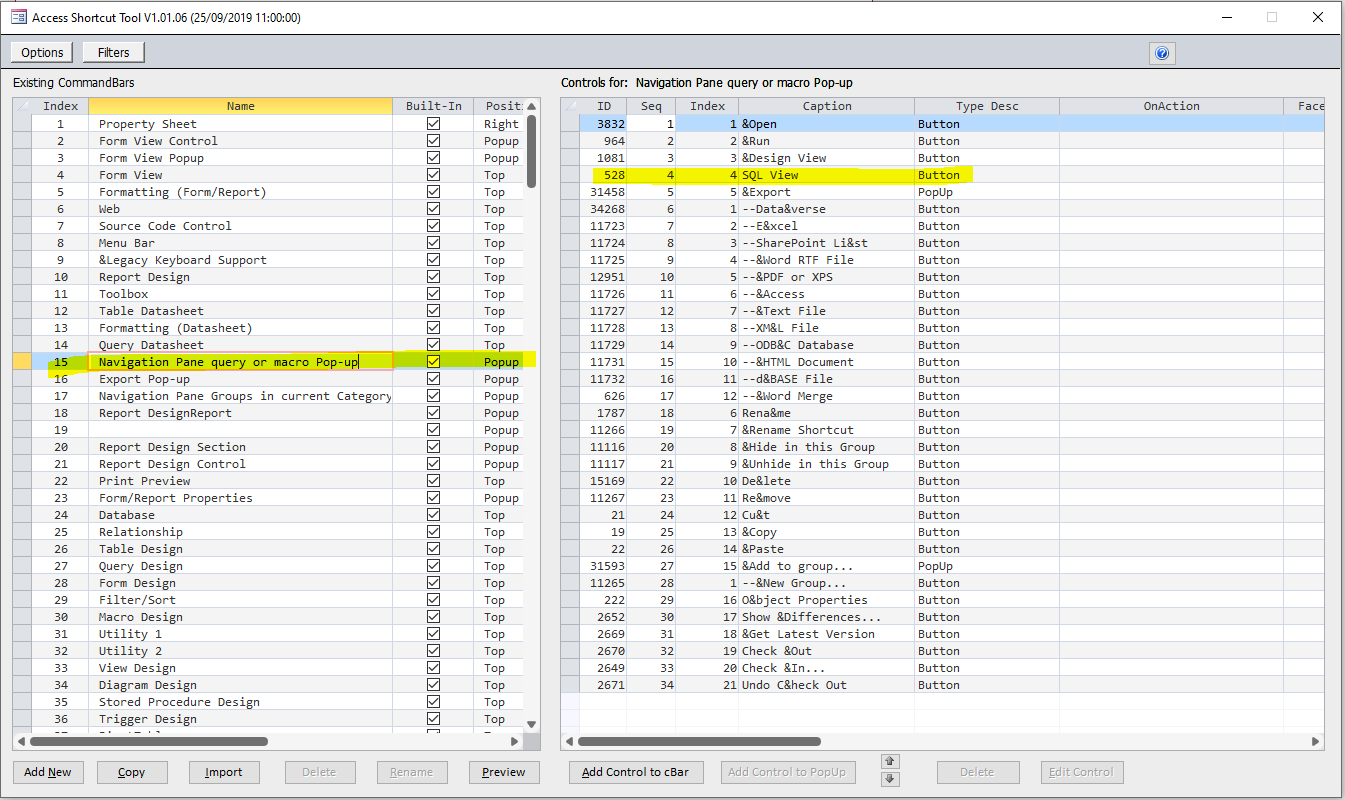The height and width of the screenshot is (800, 1345).
Task: Select the '--SharePoint Li&st' caption
Action: point(805,243)
